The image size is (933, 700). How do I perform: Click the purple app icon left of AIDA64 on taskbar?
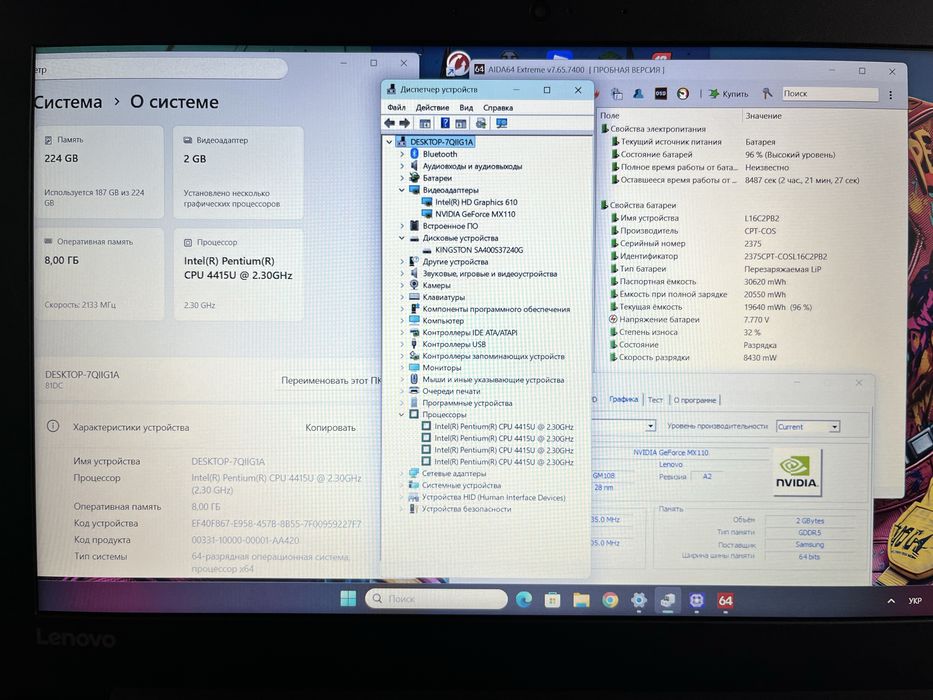pos(696,601)
